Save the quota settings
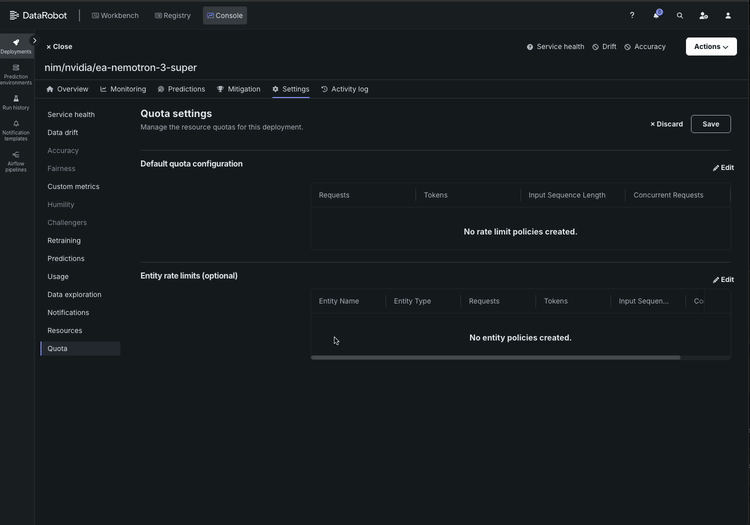This screenshot has width=750, height=525. pos(711,124)
